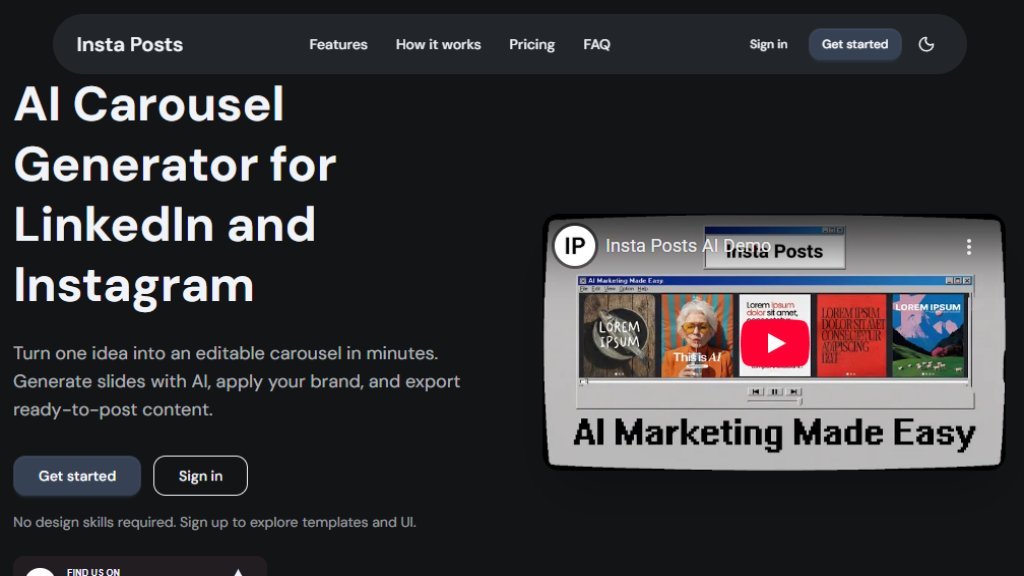Toggle dark mode with the moon icon
1024x576 pixels.
coord(926,44)
